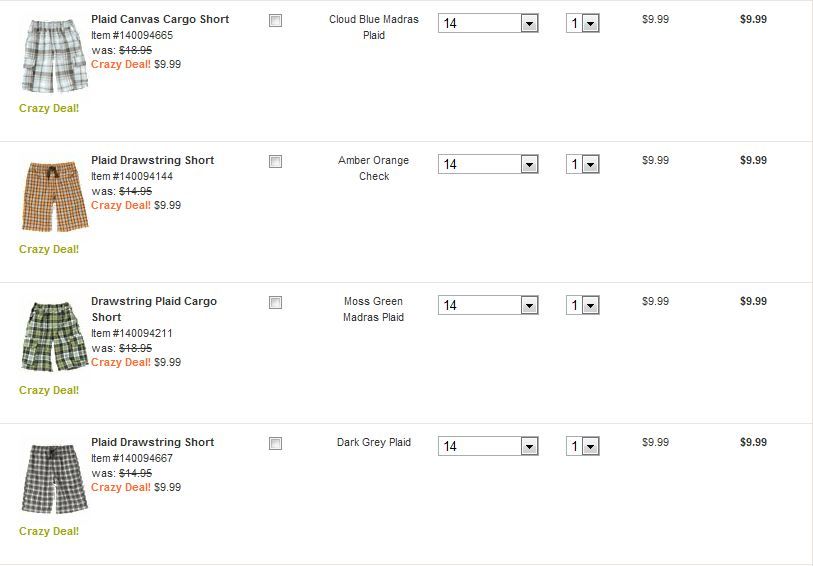
Task: Open the Drawstring Plaid Cargo Short product link
Action: pos(154,301)
